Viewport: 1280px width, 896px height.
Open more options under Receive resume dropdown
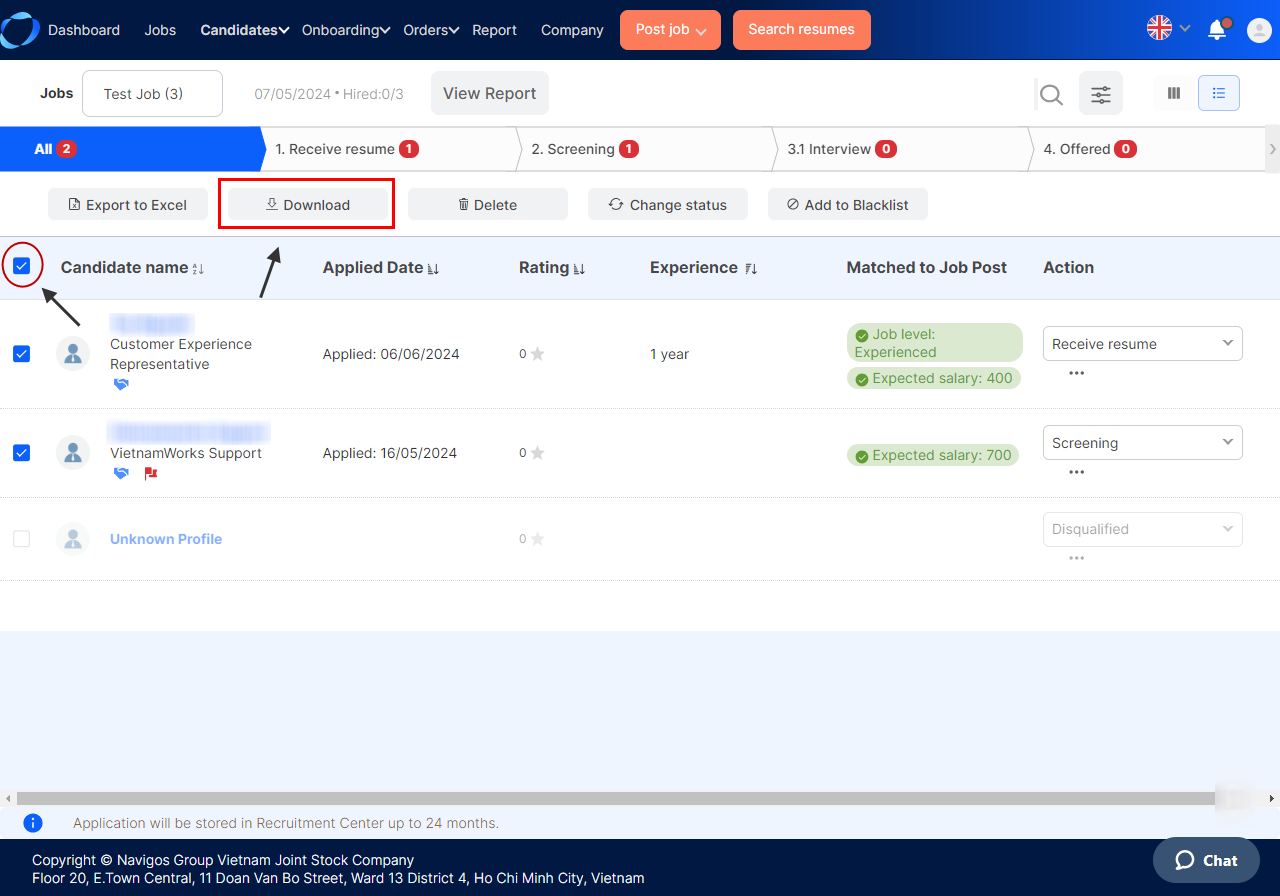[1076, 373]
